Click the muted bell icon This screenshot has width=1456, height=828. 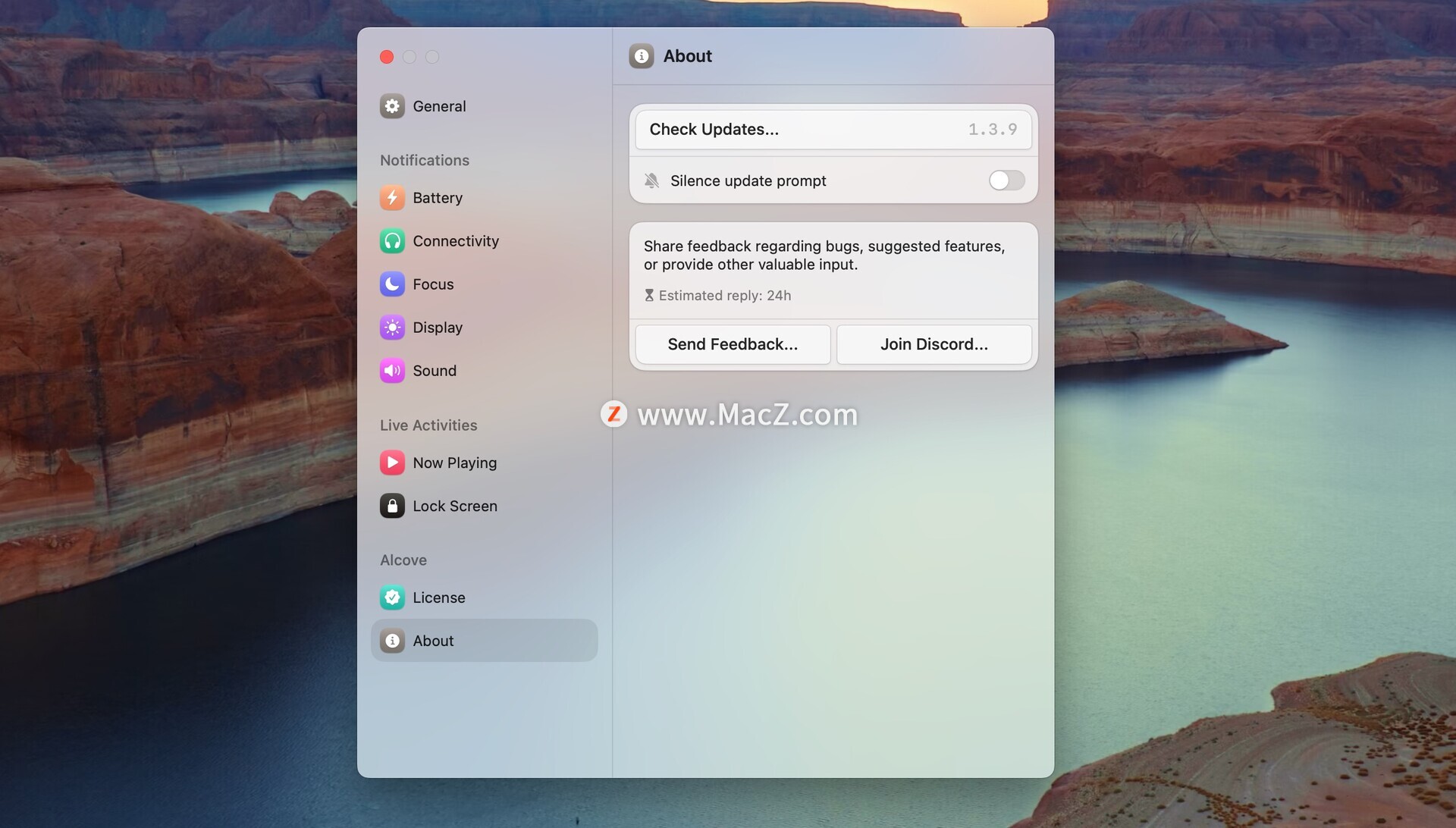(x=651, y=180)
